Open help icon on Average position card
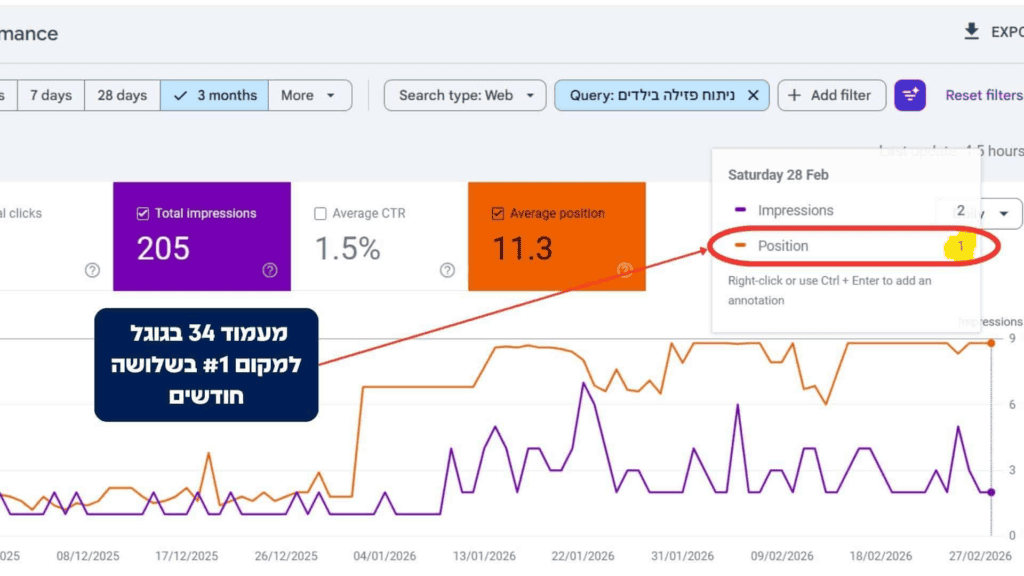The image size is (1024, 576). [x=625, y=270]
